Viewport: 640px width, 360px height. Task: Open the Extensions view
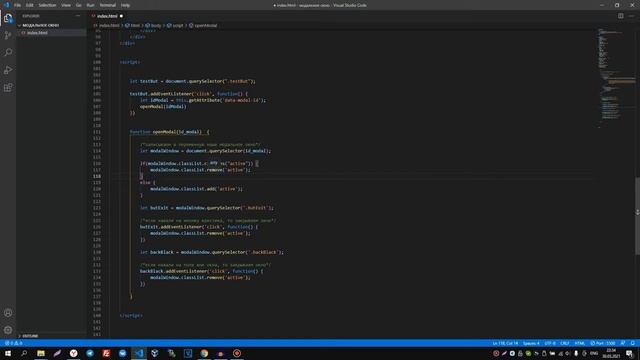coord(8,88)
